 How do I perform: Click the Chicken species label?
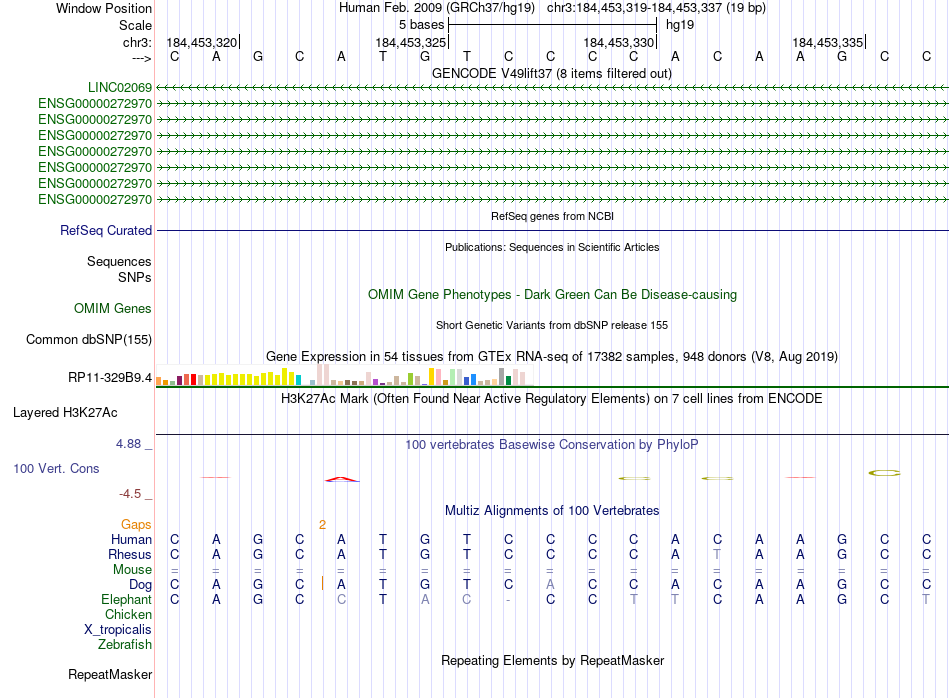(128, 614)
